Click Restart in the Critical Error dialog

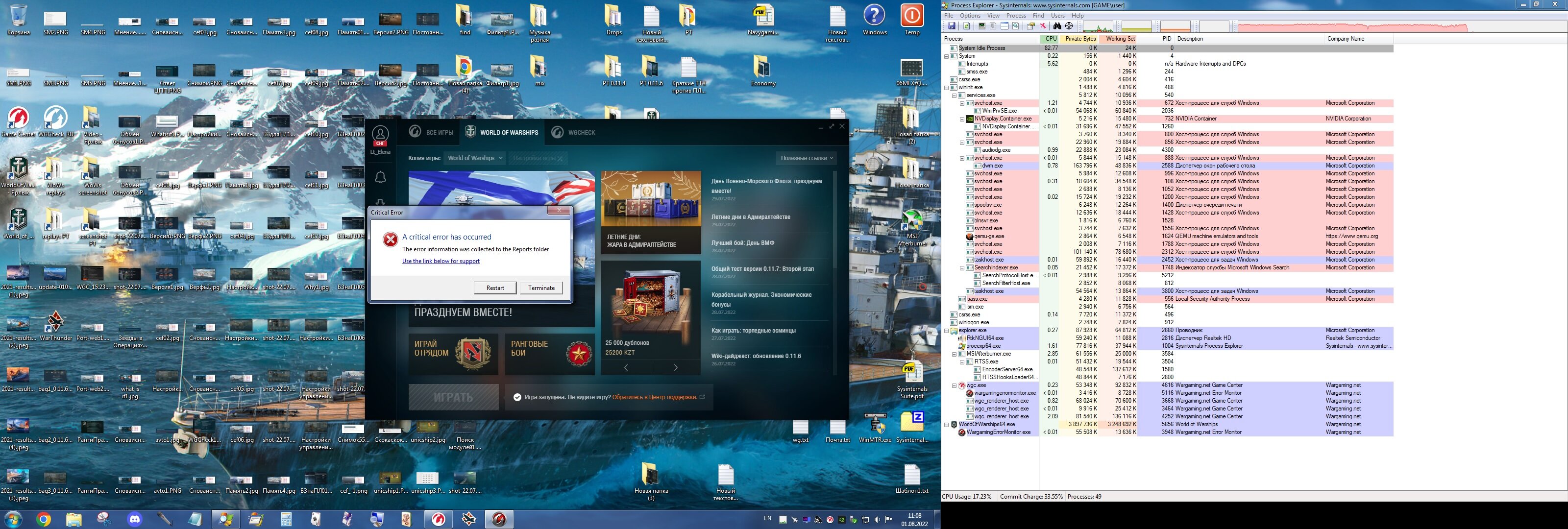(495, 288)
